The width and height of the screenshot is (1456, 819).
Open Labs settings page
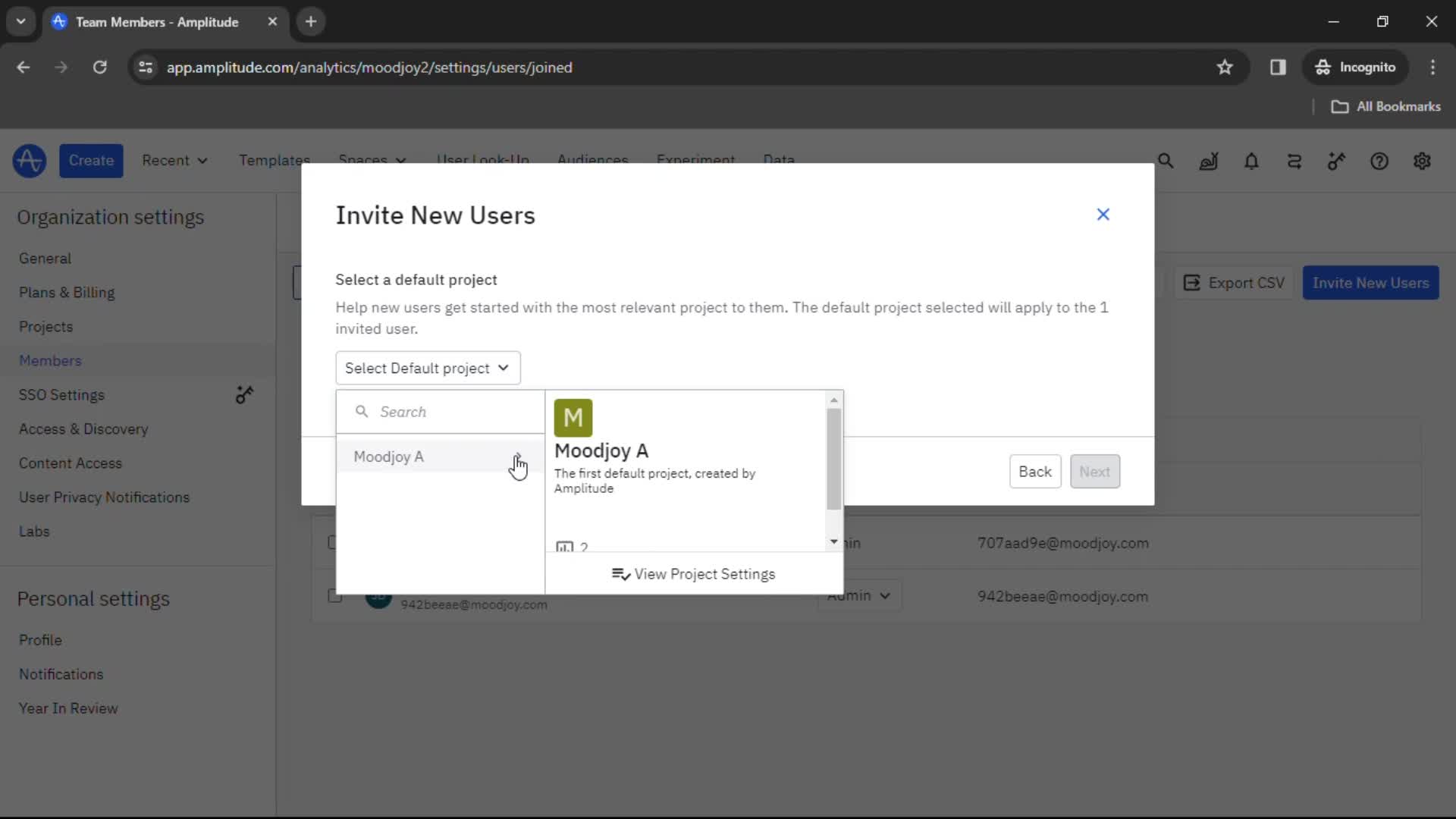[34, 532]
